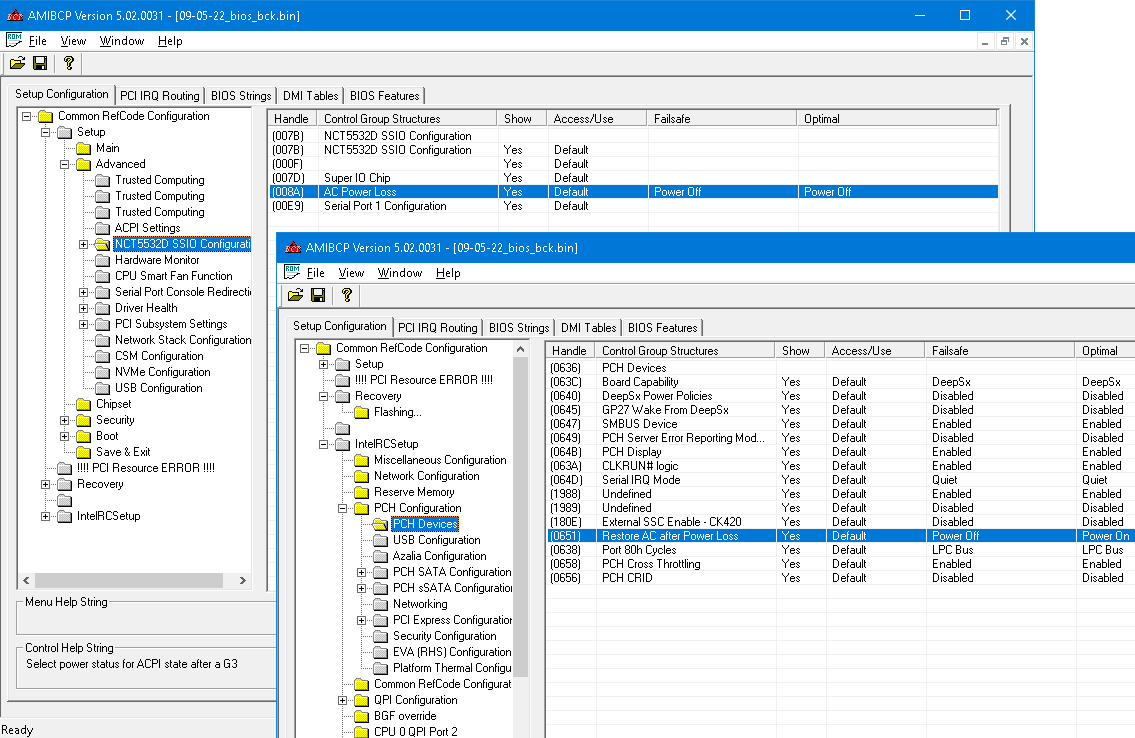Viewport: 1135px width, 738px height.
Task: Click the Save disk icon in front window toolbar
Action: [318, 295]
